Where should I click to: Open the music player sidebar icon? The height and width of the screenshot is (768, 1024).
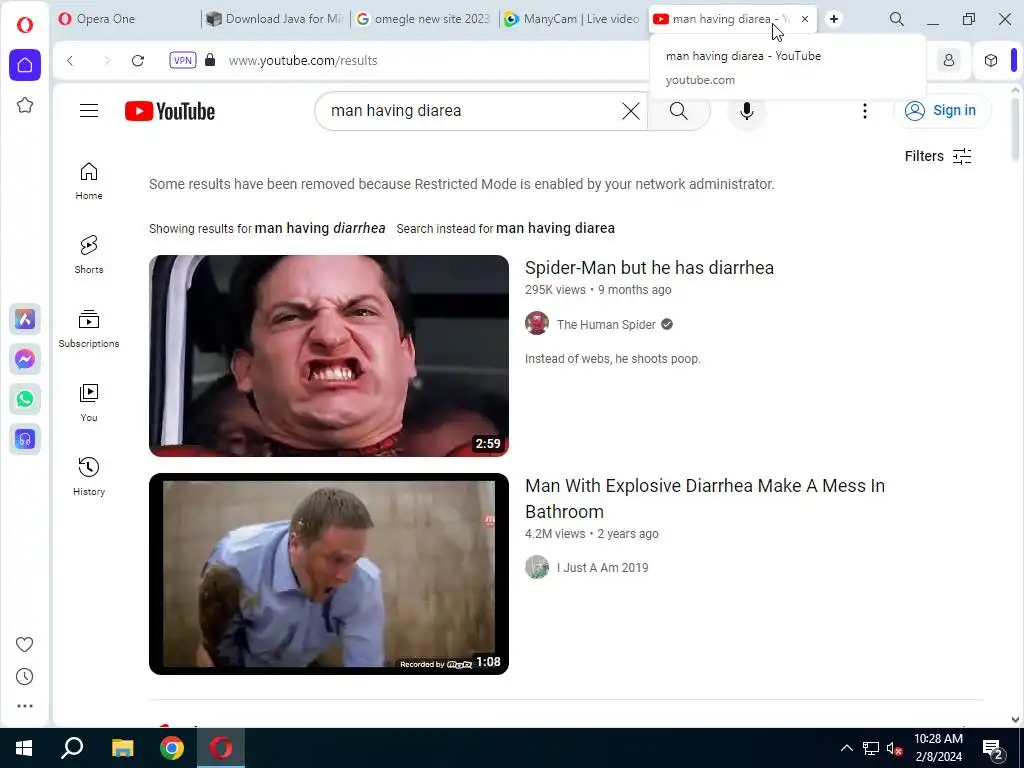[25, 440]
